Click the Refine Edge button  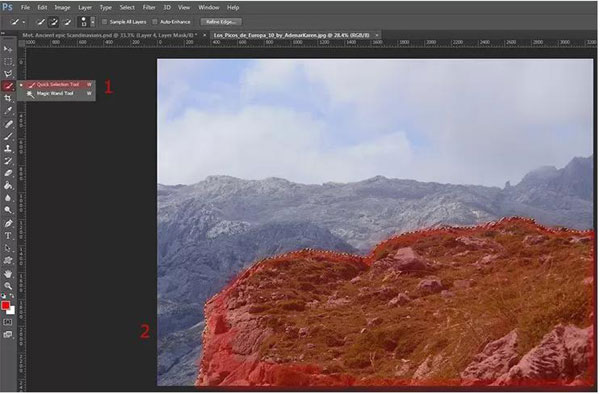(221, 22)
